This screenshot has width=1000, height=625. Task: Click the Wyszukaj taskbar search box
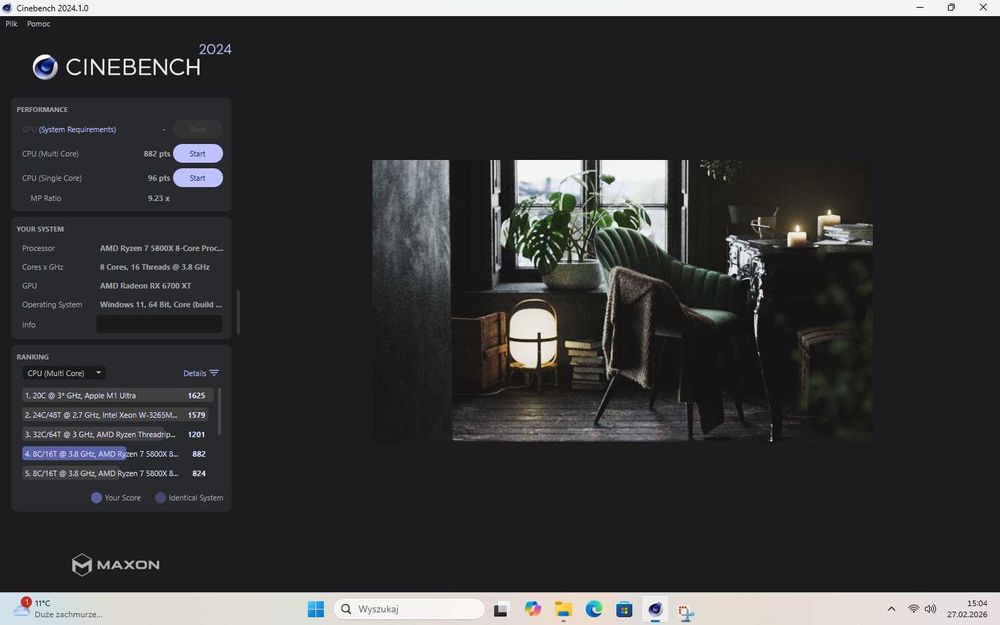click(x=409, y=609)
